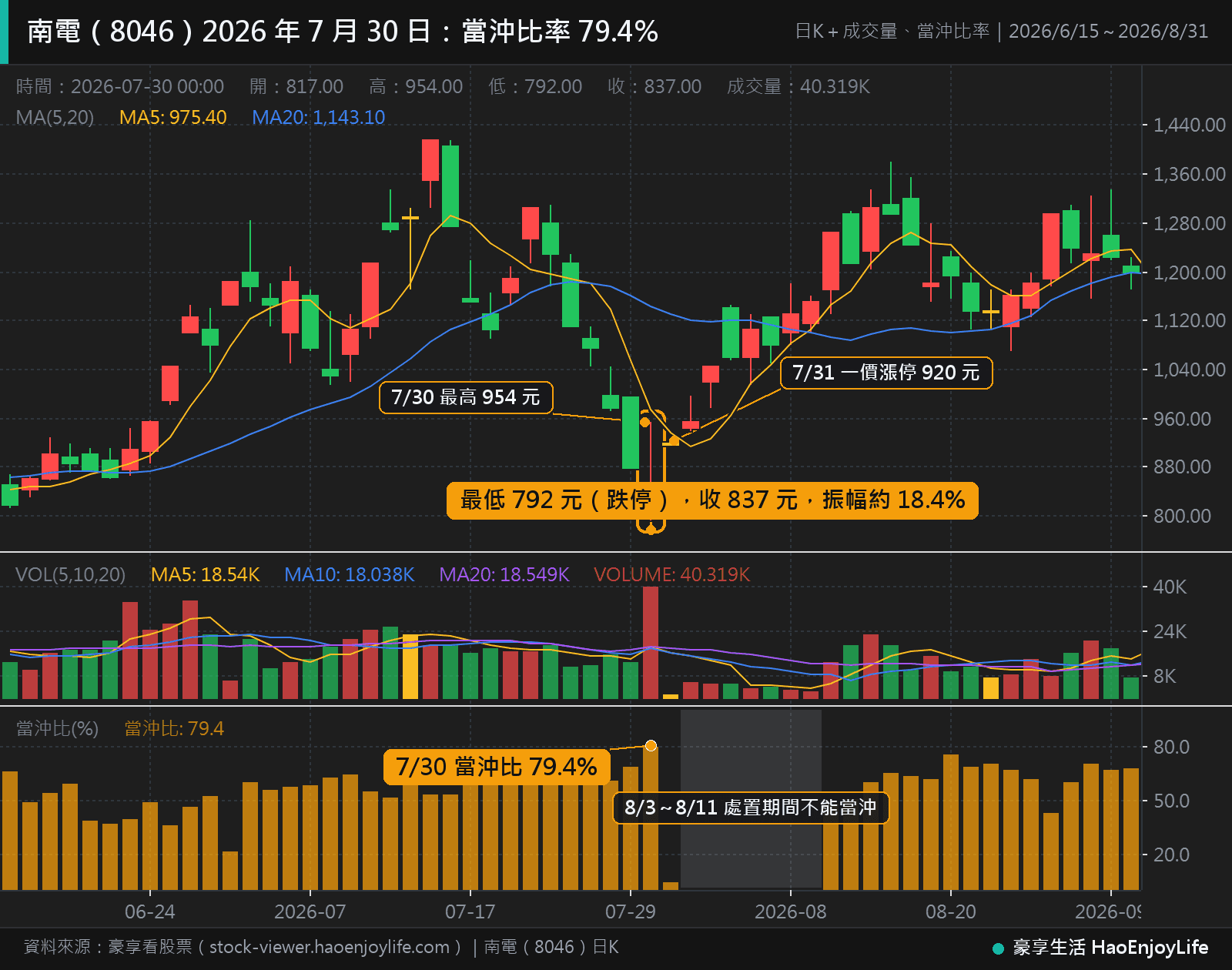Click the "7/30 當沖比 79.4%" callout
1232x970 pixels.
tap(497, 767)
